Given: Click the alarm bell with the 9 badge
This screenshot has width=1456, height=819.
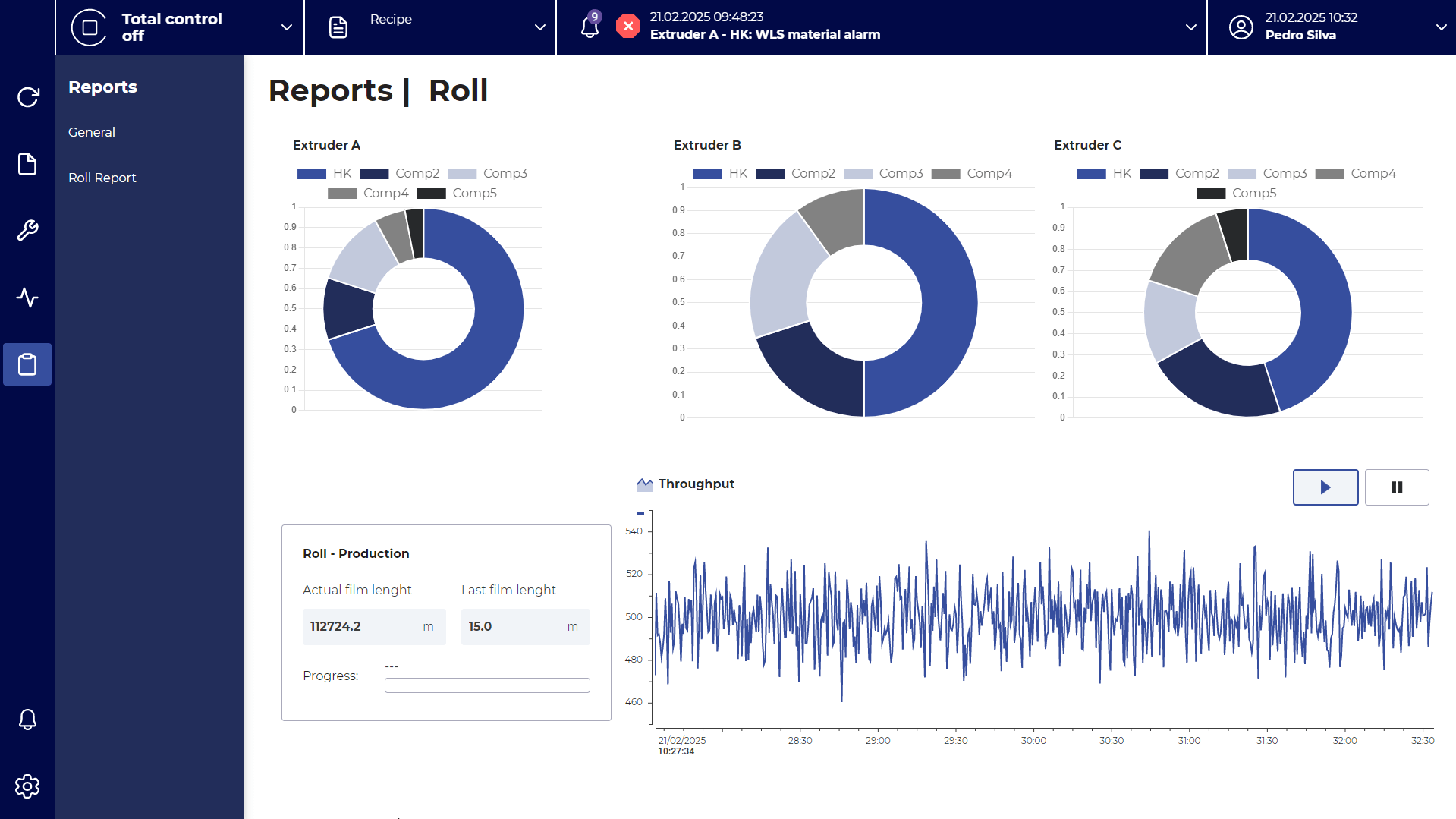Looking at the screenshot, I should point(590,27).
